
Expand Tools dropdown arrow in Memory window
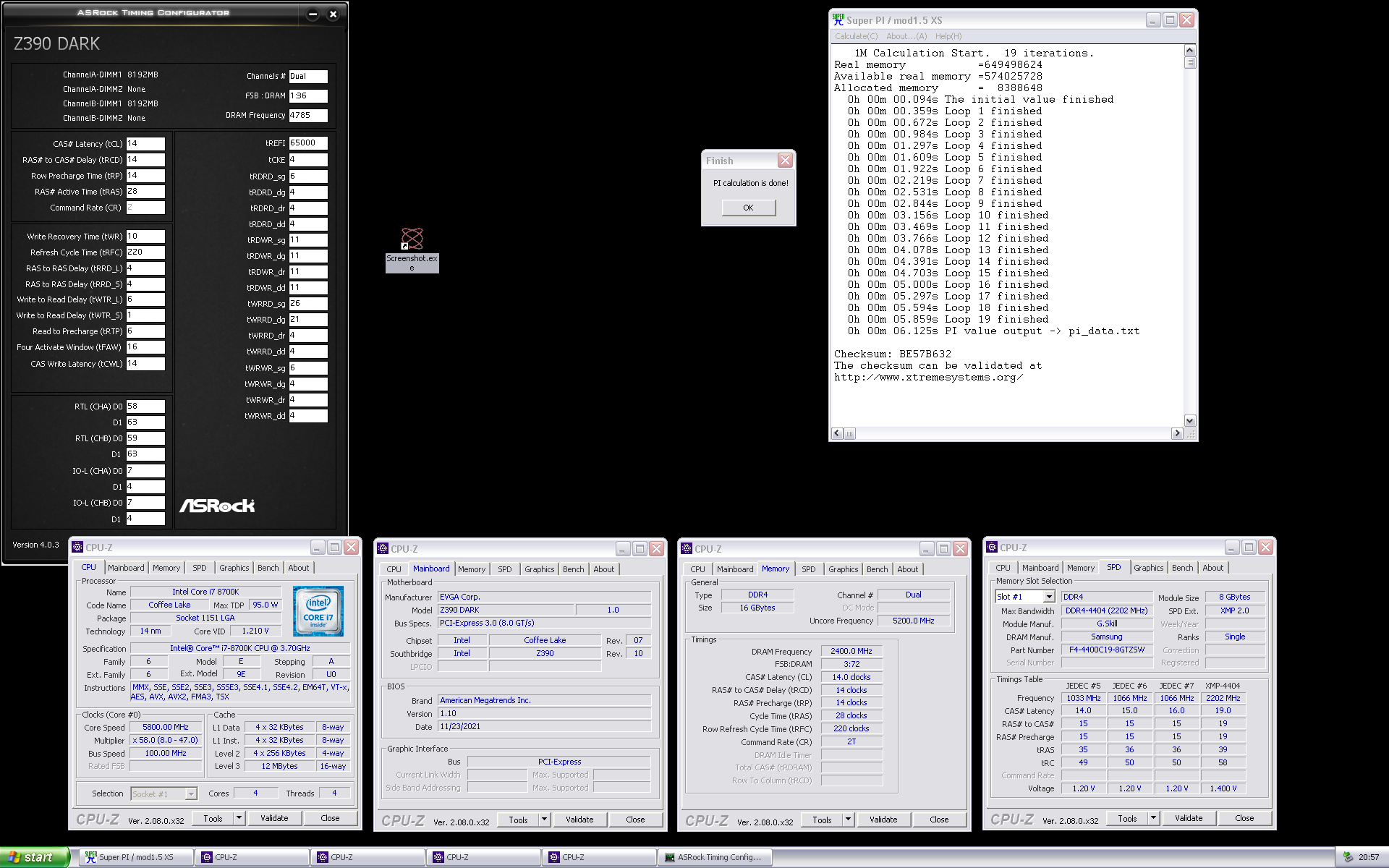coord(848,820)
